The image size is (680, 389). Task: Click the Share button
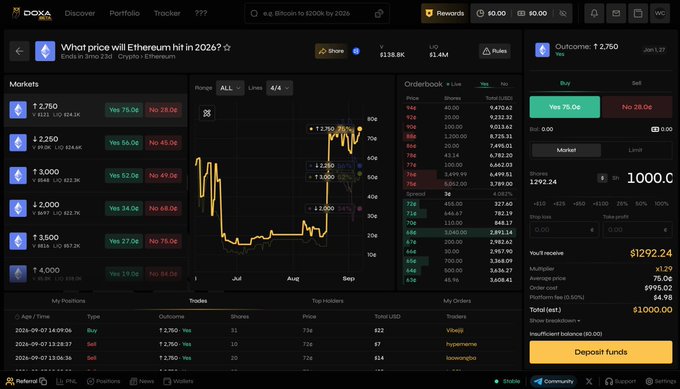pos(331,51)
